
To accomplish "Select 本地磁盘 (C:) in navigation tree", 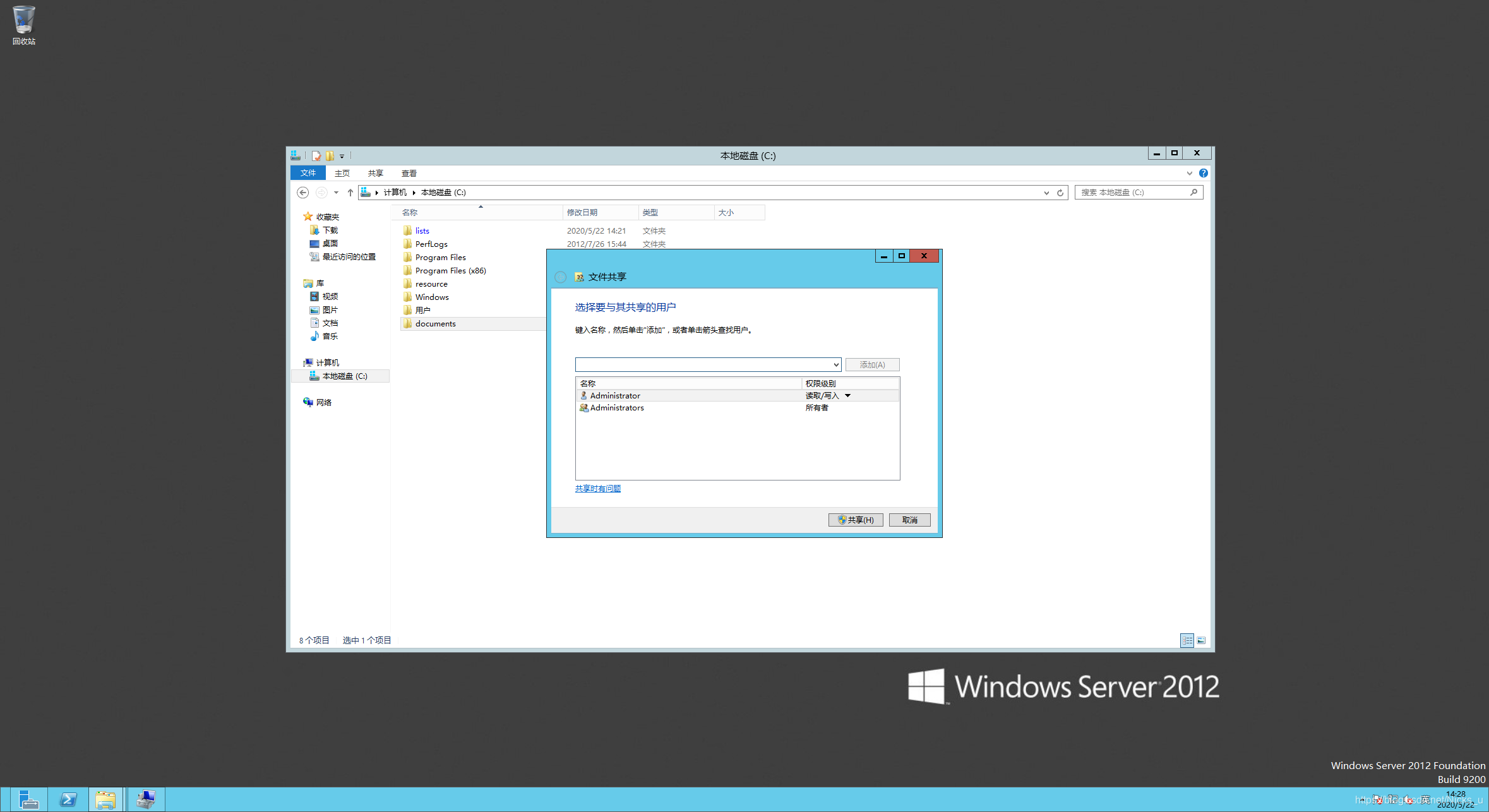I will click(x=344, y=376).
